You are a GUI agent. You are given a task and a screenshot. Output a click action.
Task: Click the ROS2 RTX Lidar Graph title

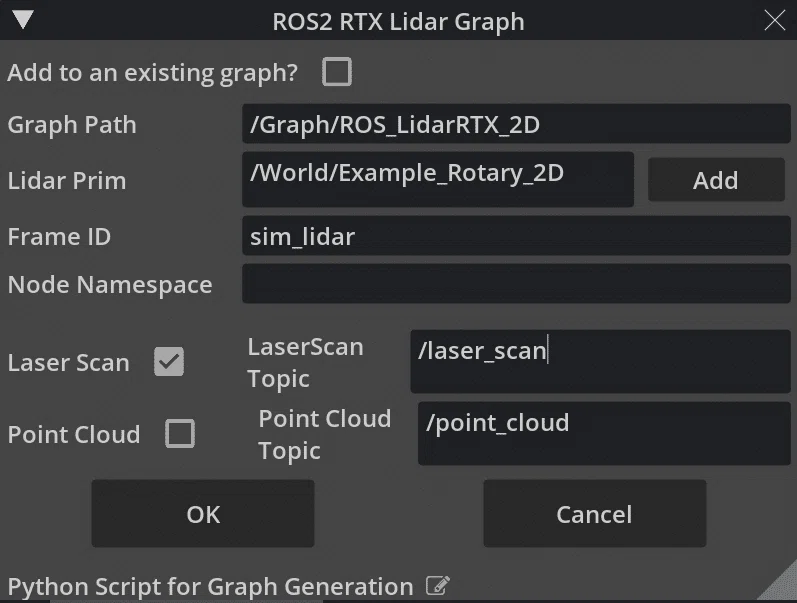coord(398,21)
